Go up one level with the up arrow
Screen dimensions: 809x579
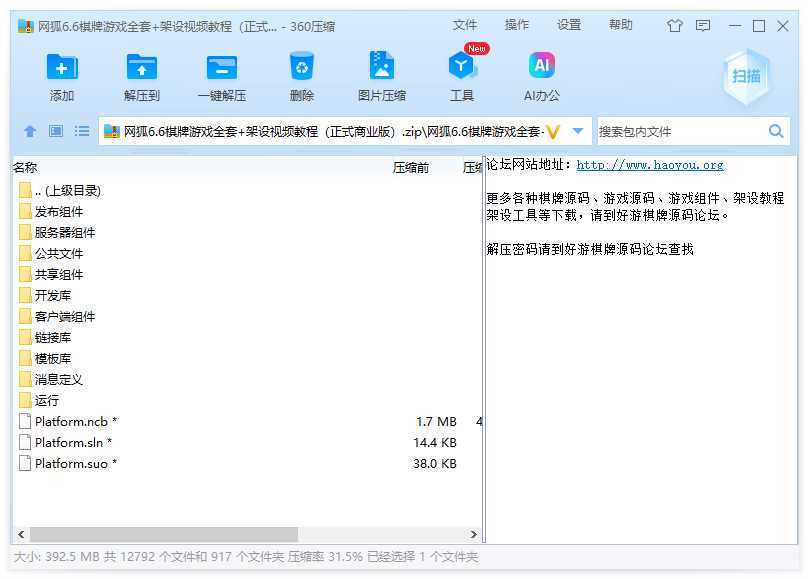[x=30, y=131]
